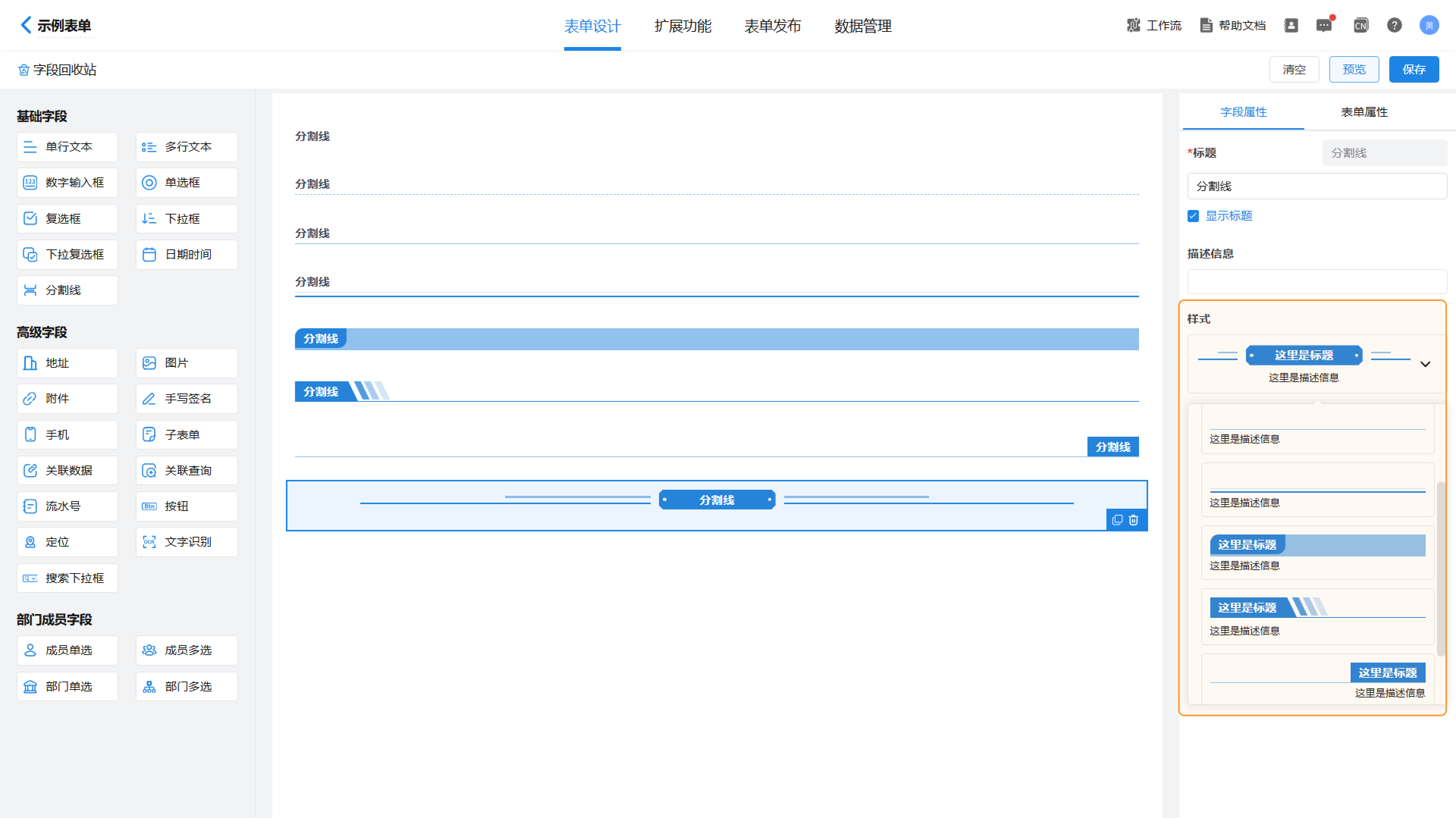
Task: Switch to the 数据管理 tab
Action: pyautogui.click(x=863, y=26)
